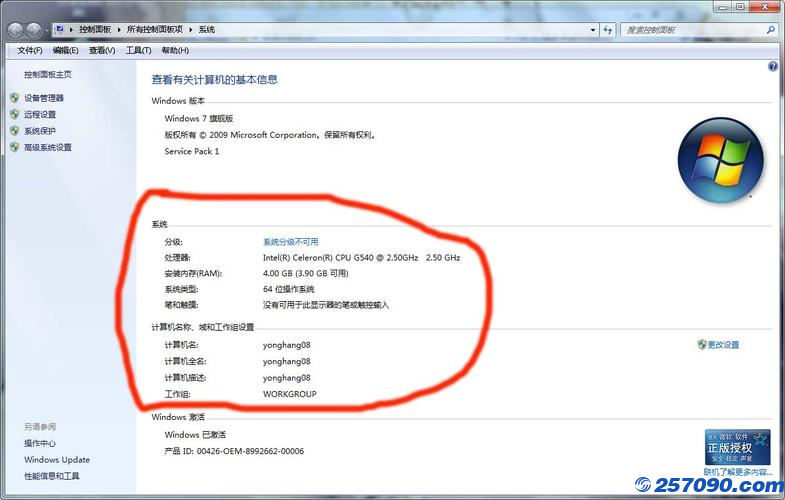Image resolution: width=785 pixels, height=500 pixels.
Task: Open the 工具(T) menu
Action: (138, 50)
